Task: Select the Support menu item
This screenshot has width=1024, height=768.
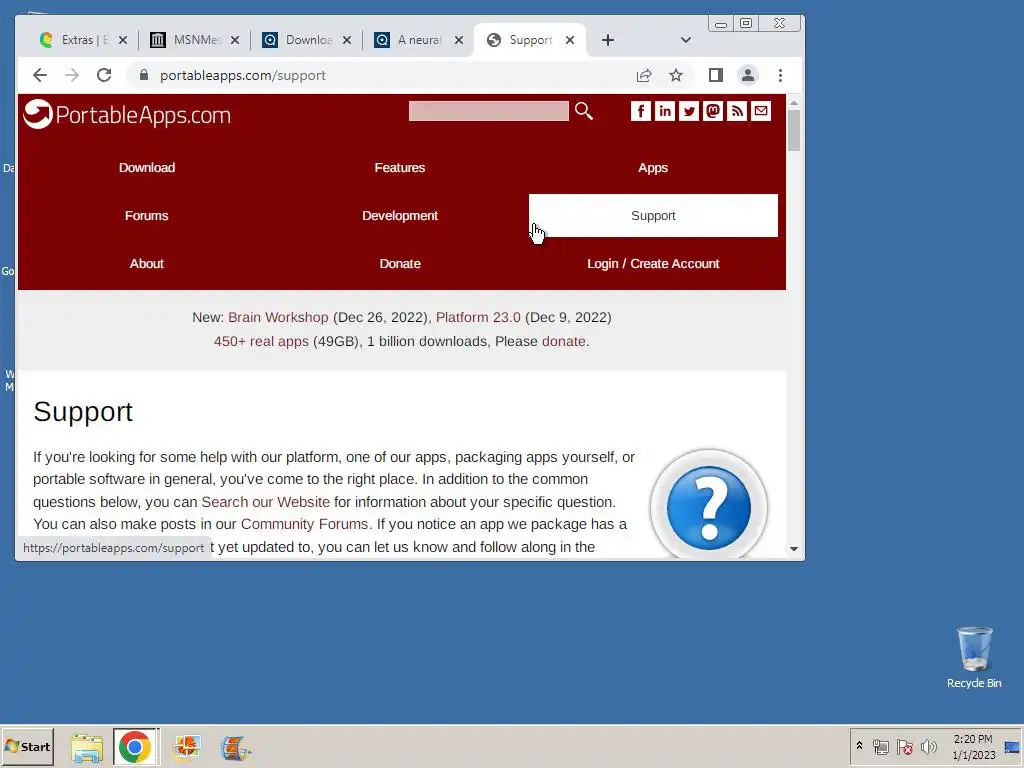Action: [653, 216]
